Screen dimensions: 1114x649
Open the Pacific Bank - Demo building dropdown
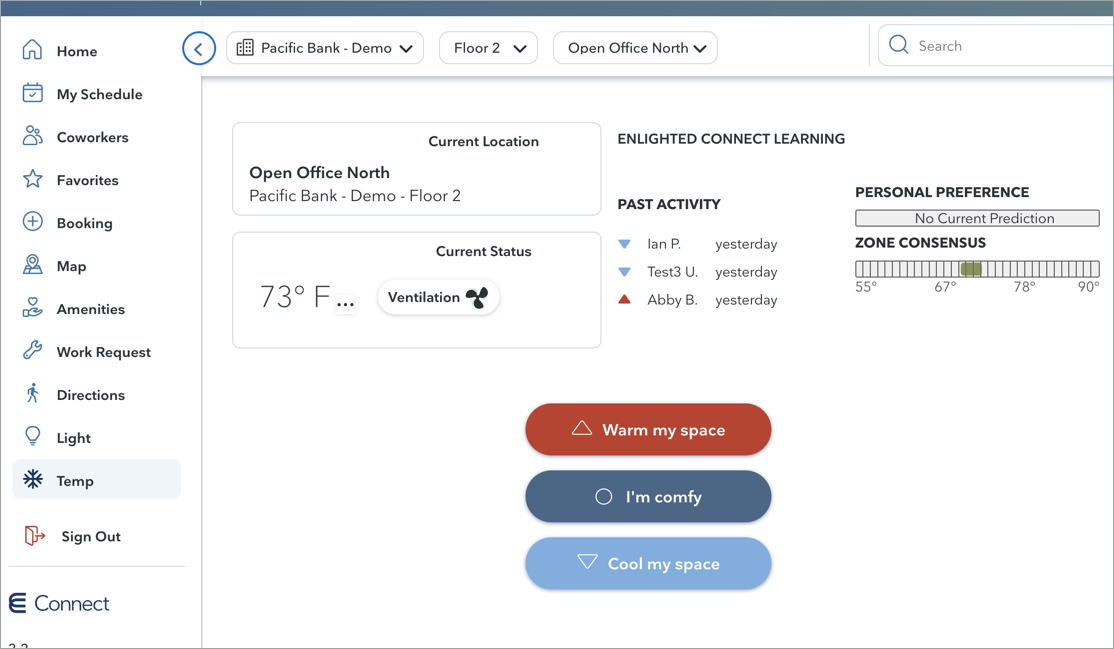(x=325, y=48)
